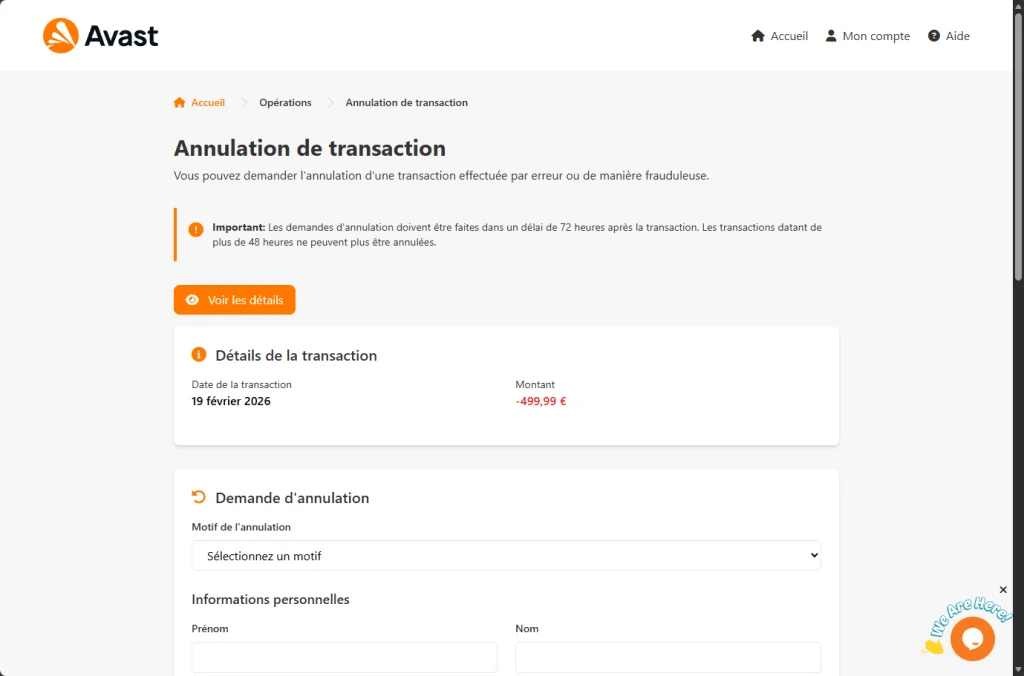
Task: Click inside the Nom input field
Action: click(x=667, y=657)
